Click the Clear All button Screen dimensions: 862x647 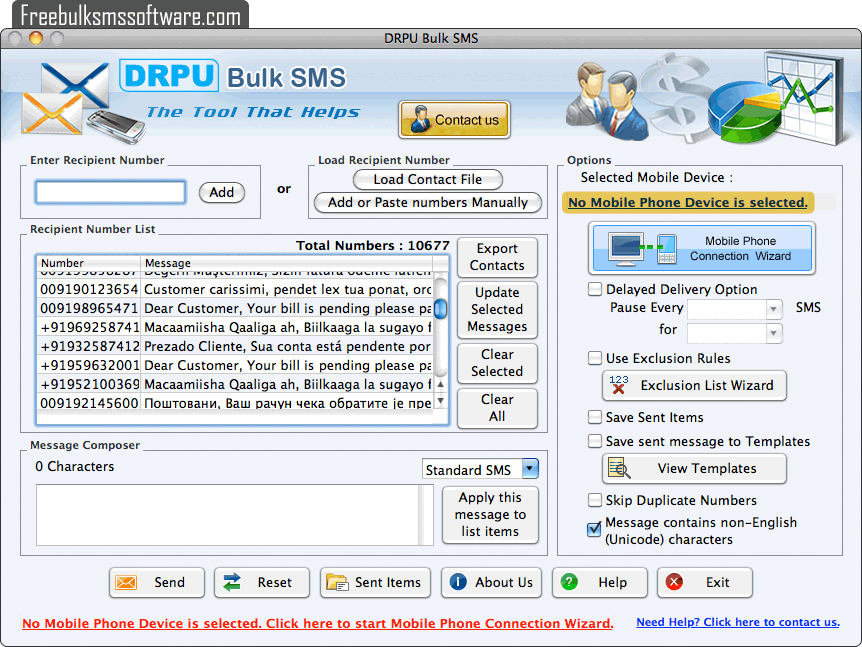pyautogui.click(x=497, y=408)
